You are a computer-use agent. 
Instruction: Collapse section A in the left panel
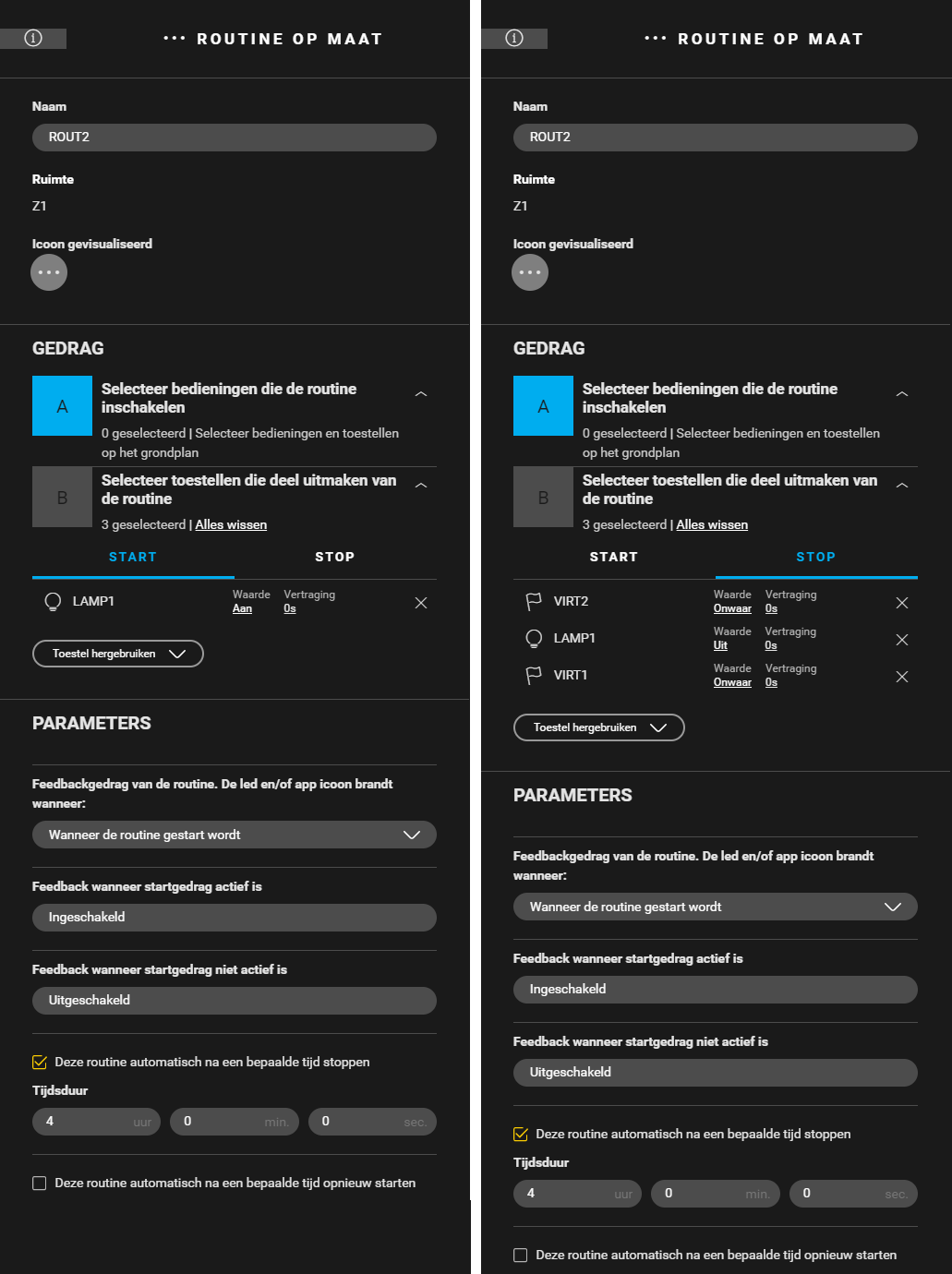point(421,394)
